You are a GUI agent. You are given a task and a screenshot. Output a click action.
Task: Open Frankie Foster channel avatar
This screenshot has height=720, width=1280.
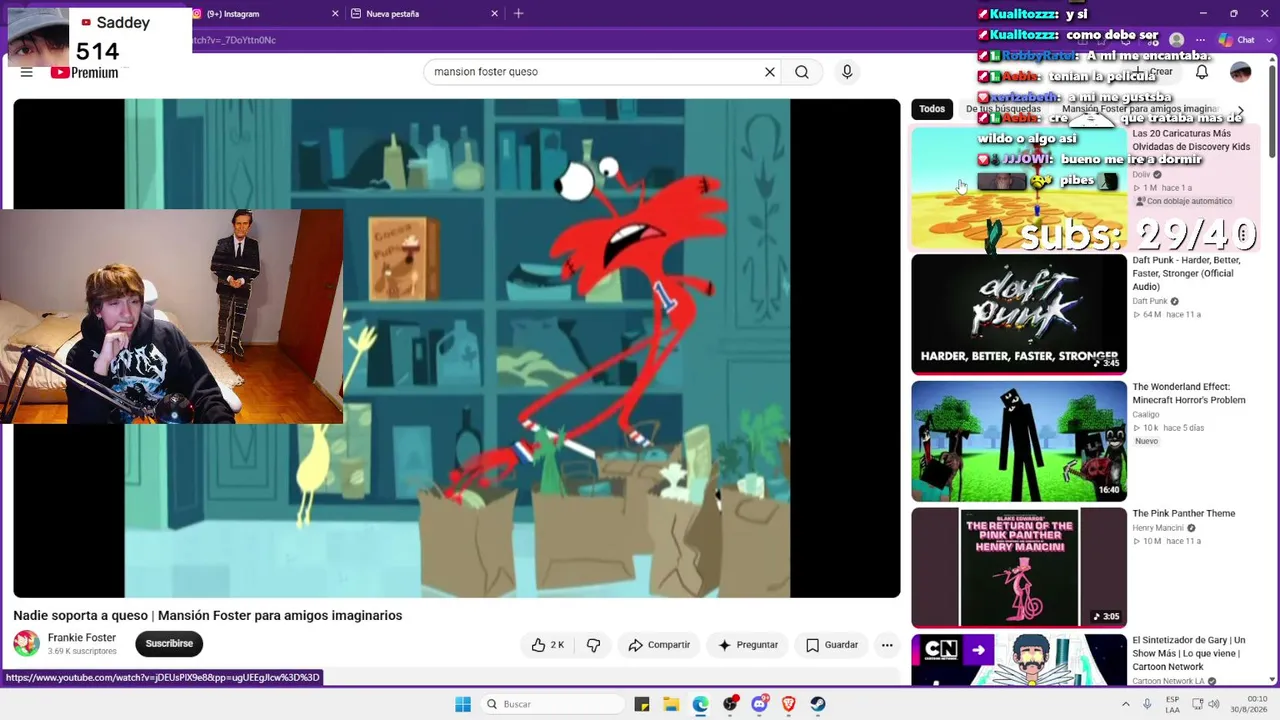point(27,644)
